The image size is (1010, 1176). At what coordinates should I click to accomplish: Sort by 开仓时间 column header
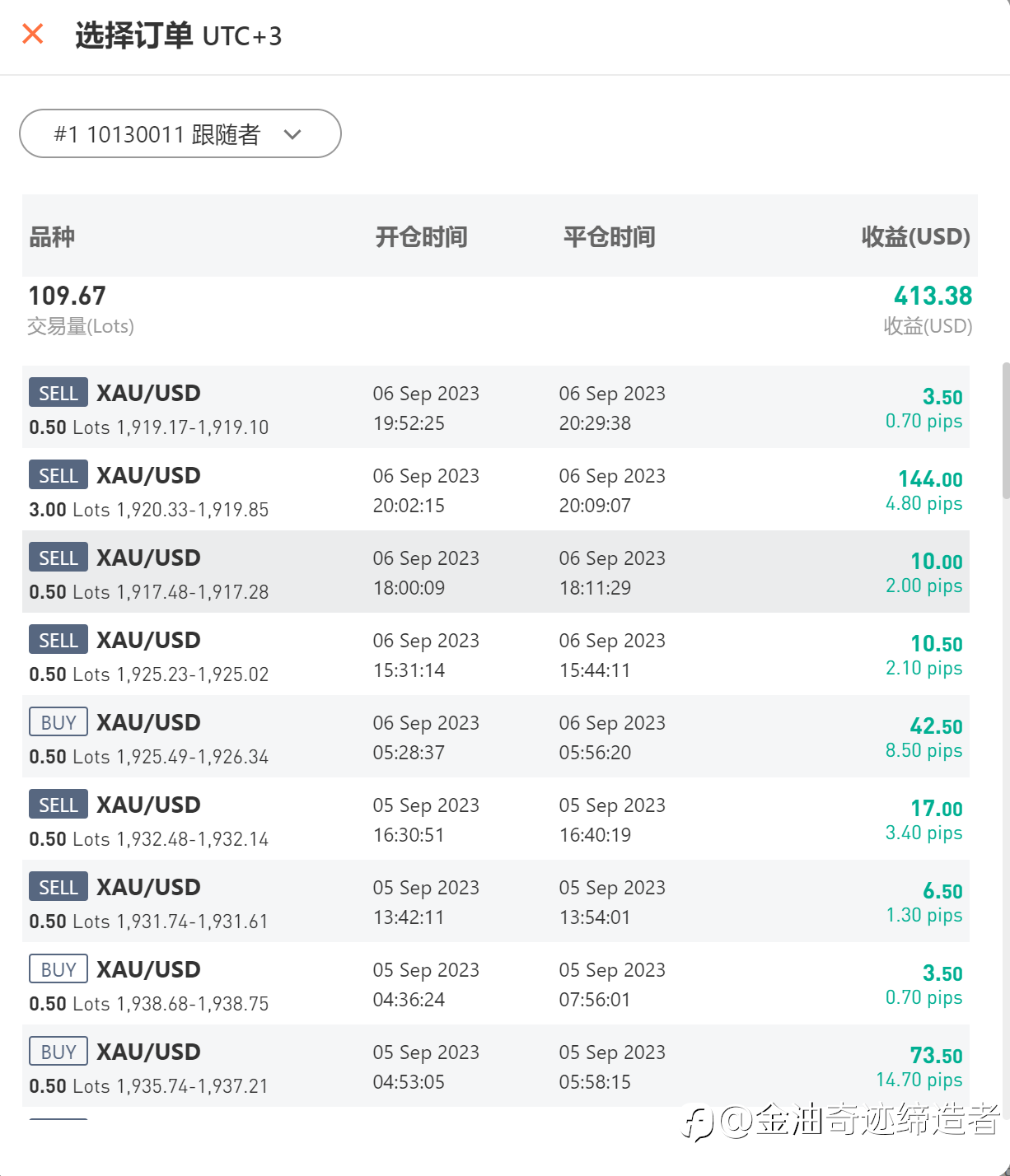pyautogui.click(x=422, y=237)
